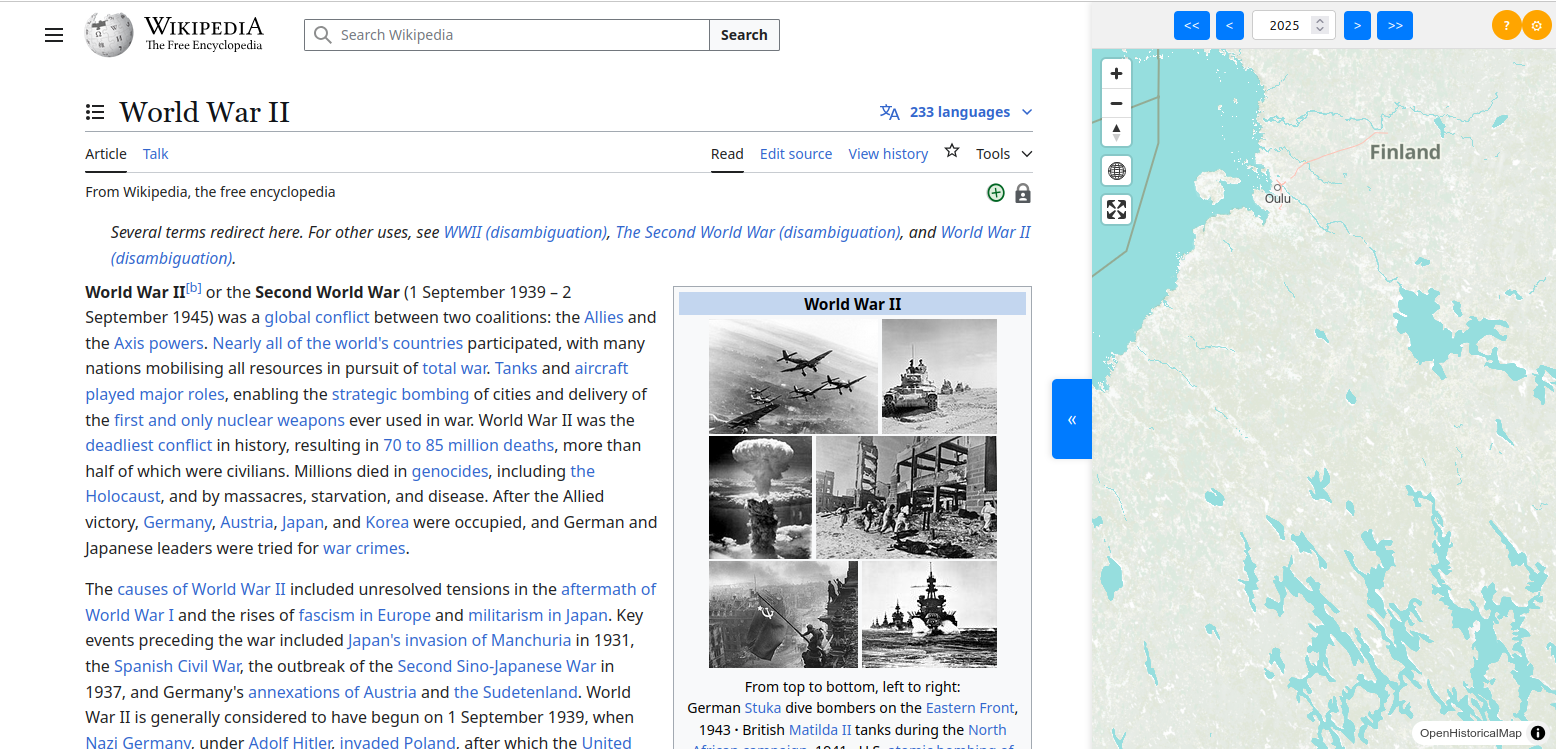
Task: Open the Wikipedia main menu hamburger
Action: pos(54,35)
